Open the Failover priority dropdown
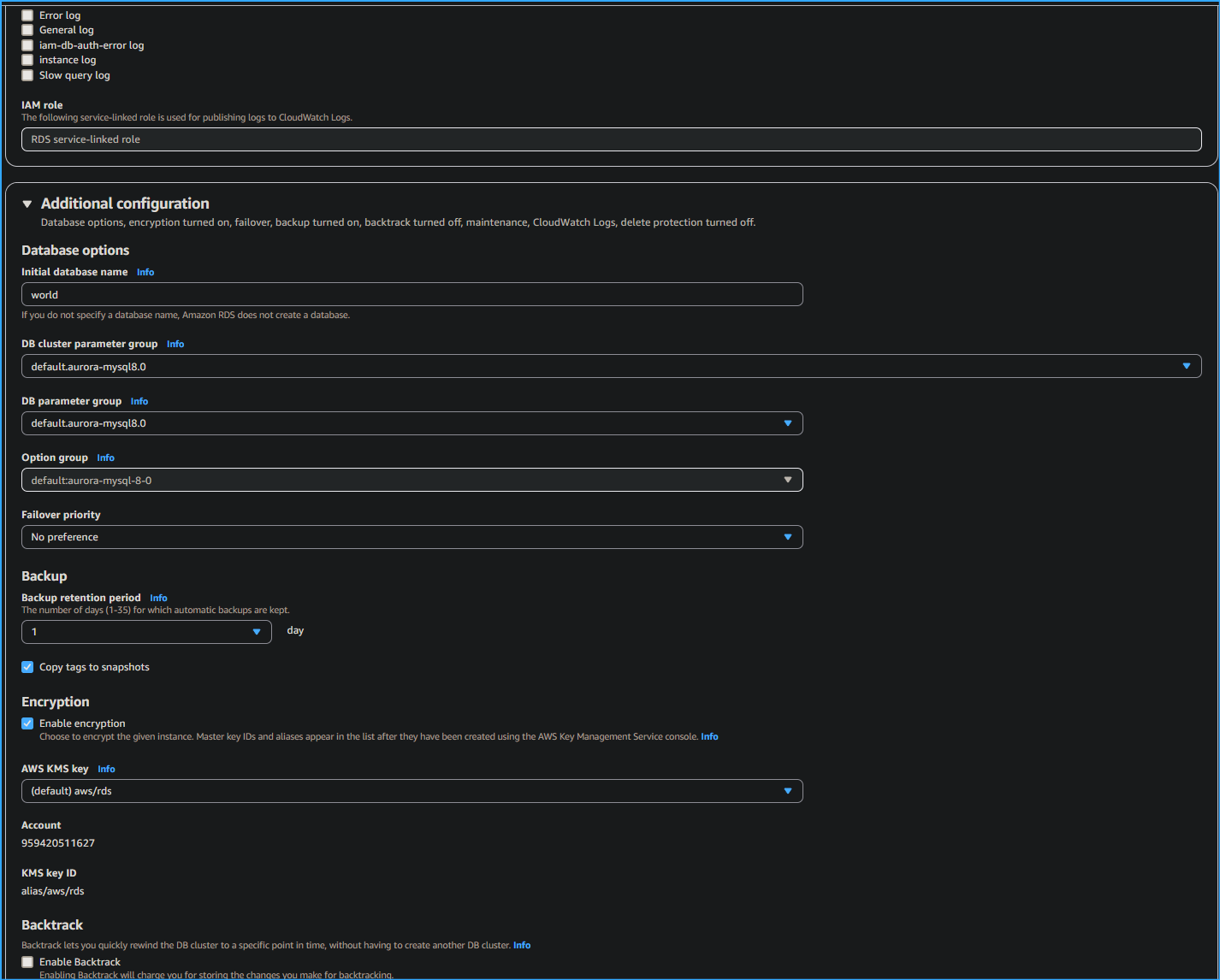The image size is (1220, 980). 787,536
